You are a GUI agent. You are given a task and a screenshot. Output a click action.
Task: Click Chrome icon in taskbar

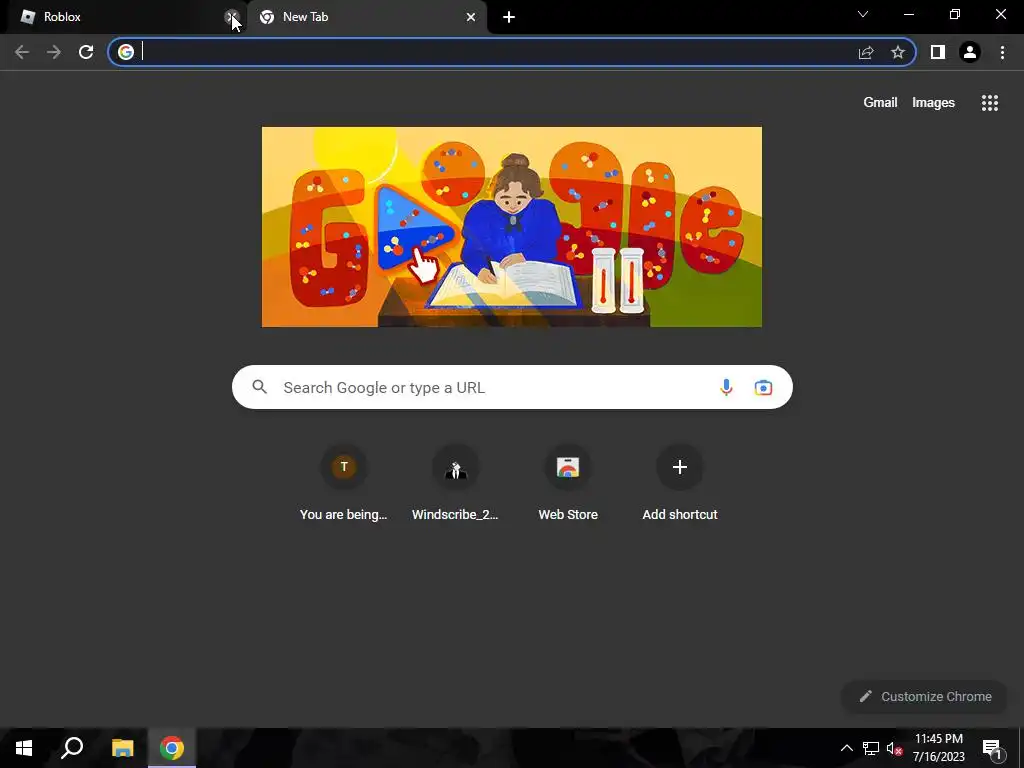(172, 748)
